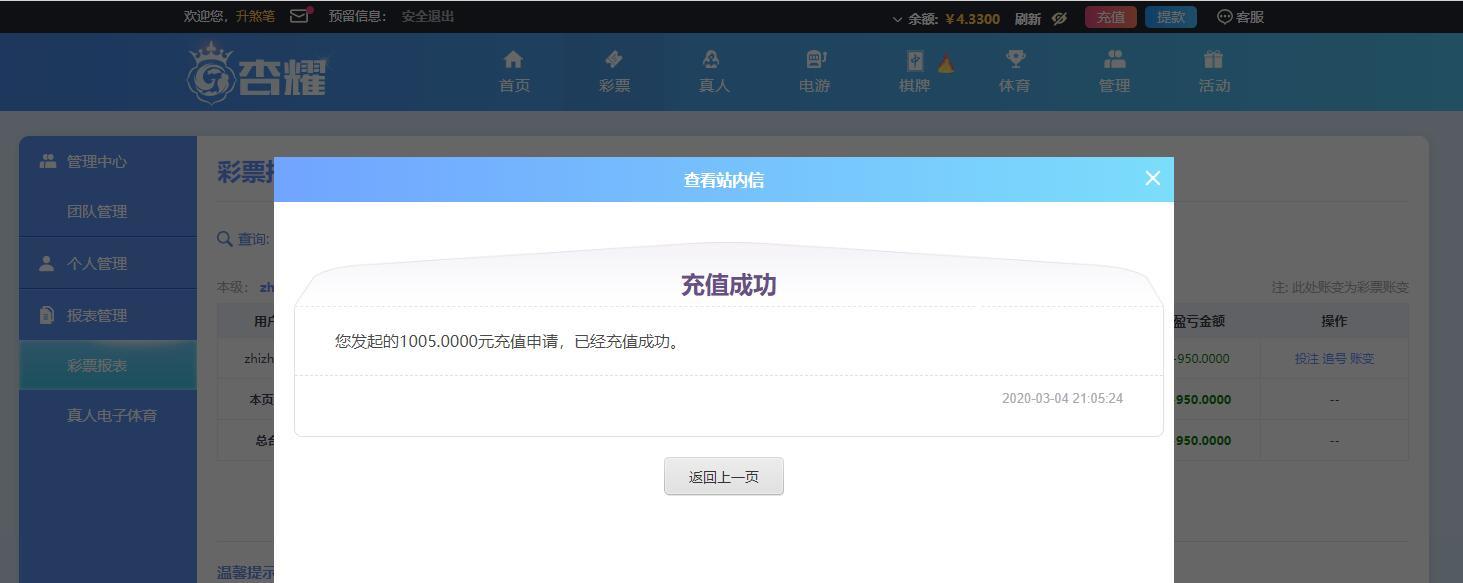Open the mail envelope inbox icon
The height and width of the screenshot is (583, 1463).
(299, 16)
